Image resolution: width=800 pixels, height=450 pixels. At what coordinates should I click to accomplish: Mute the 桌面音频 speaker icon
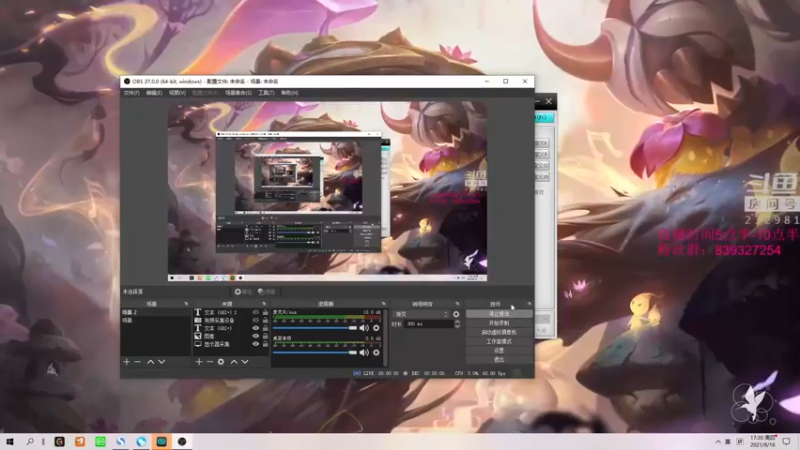click(364, 353)
